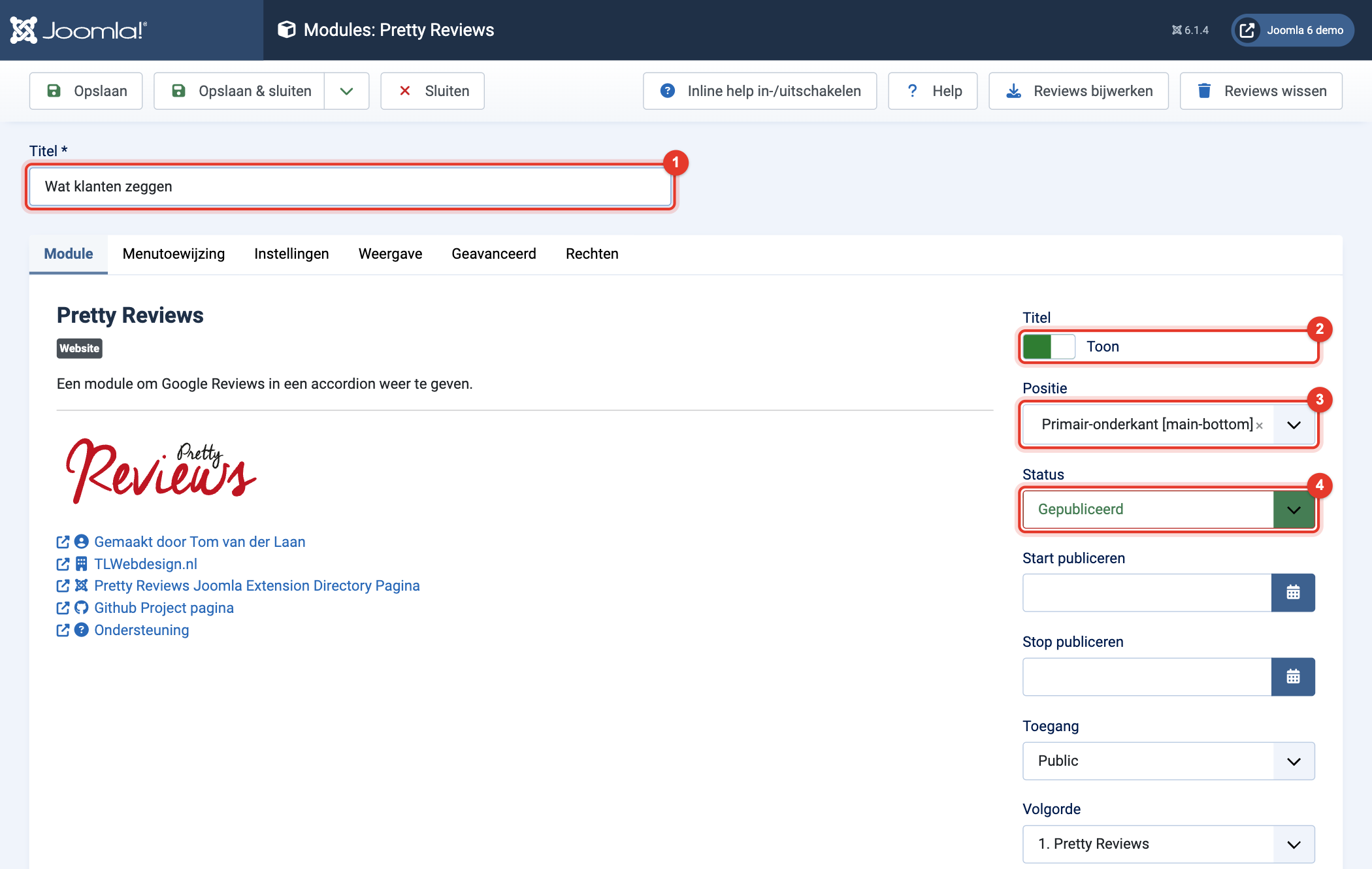Visit the TLWebdesign.nl link
The height and width of the screenshot is (869, 1372).
[x=146, y=564]
